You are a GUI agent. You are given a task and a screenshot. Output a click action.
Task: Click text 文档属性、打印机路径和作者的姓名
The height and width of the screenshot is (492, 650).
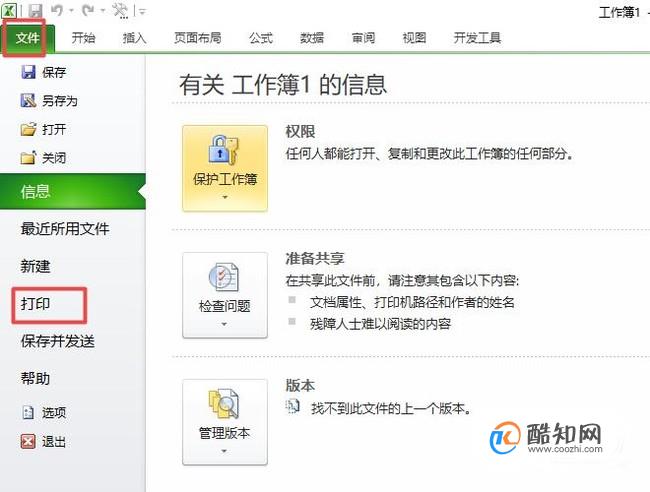412,302
